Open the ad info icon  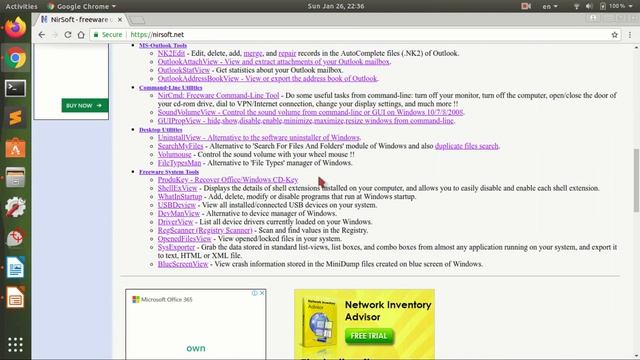coord(254,293)
